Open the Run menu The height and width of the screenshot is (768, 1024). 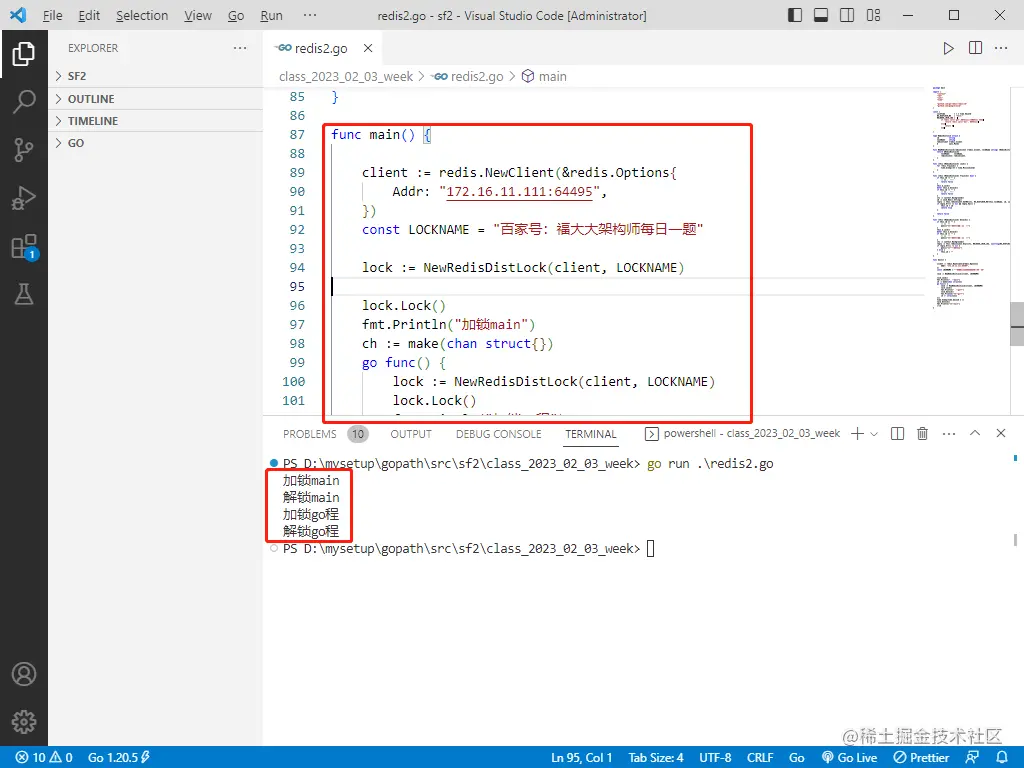pyautogui.click(x=271, y=16)
